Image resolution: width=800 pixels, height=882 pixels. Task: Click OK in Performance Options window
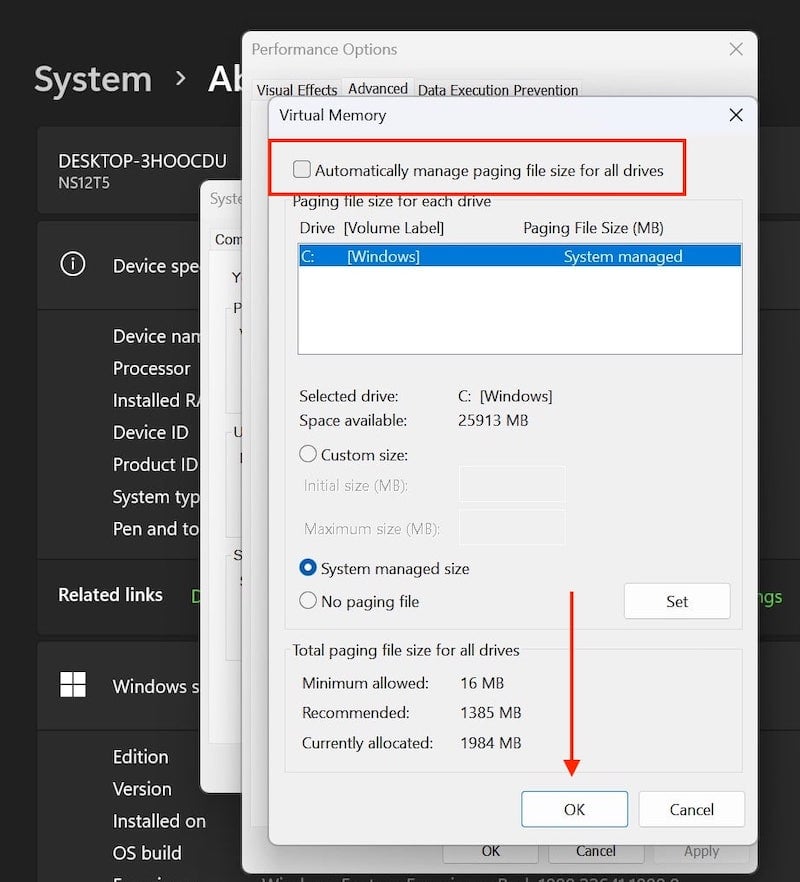coord(490,852)
